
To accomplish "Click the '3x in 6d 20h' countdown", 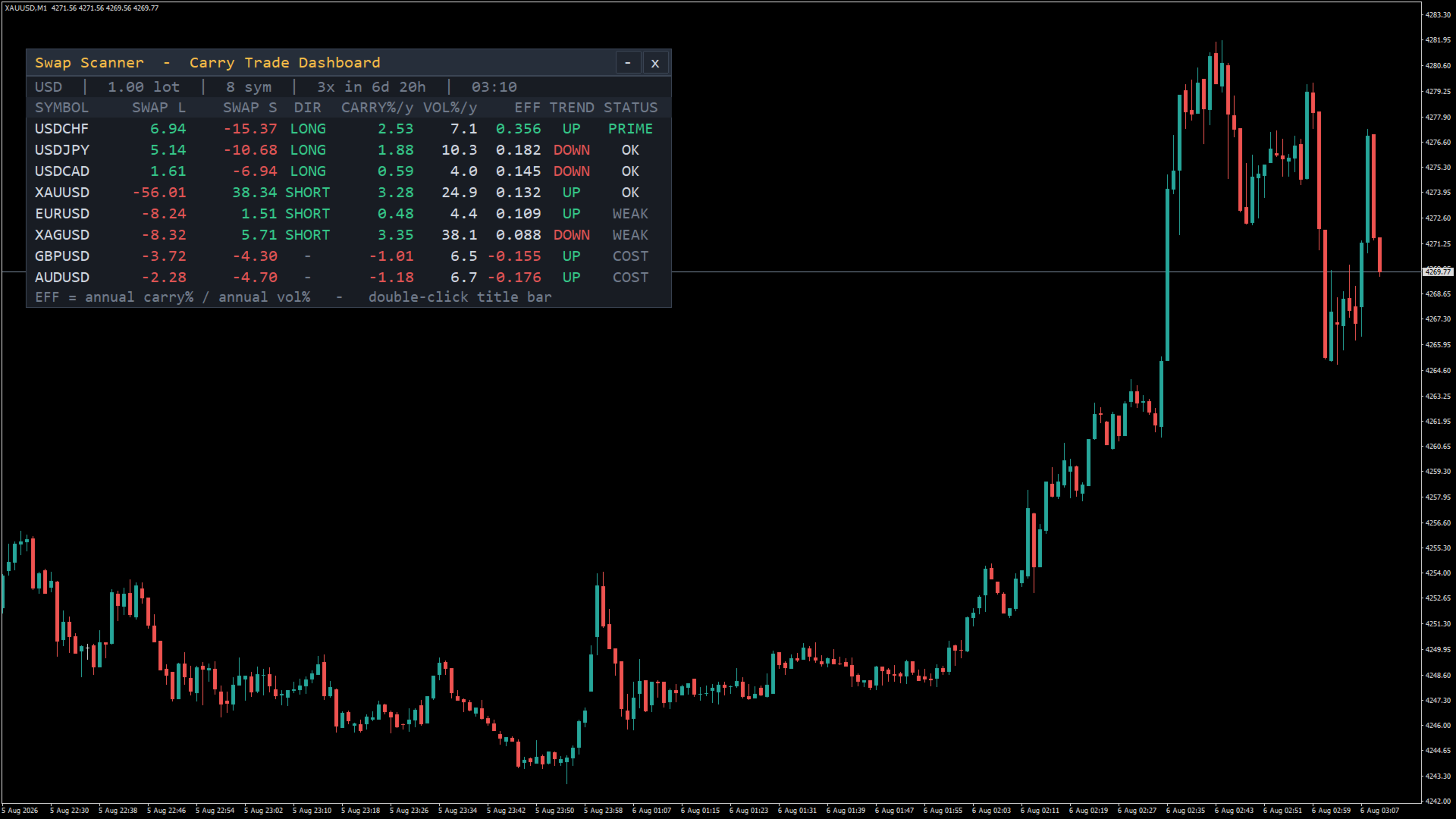I will coord(372,87).
